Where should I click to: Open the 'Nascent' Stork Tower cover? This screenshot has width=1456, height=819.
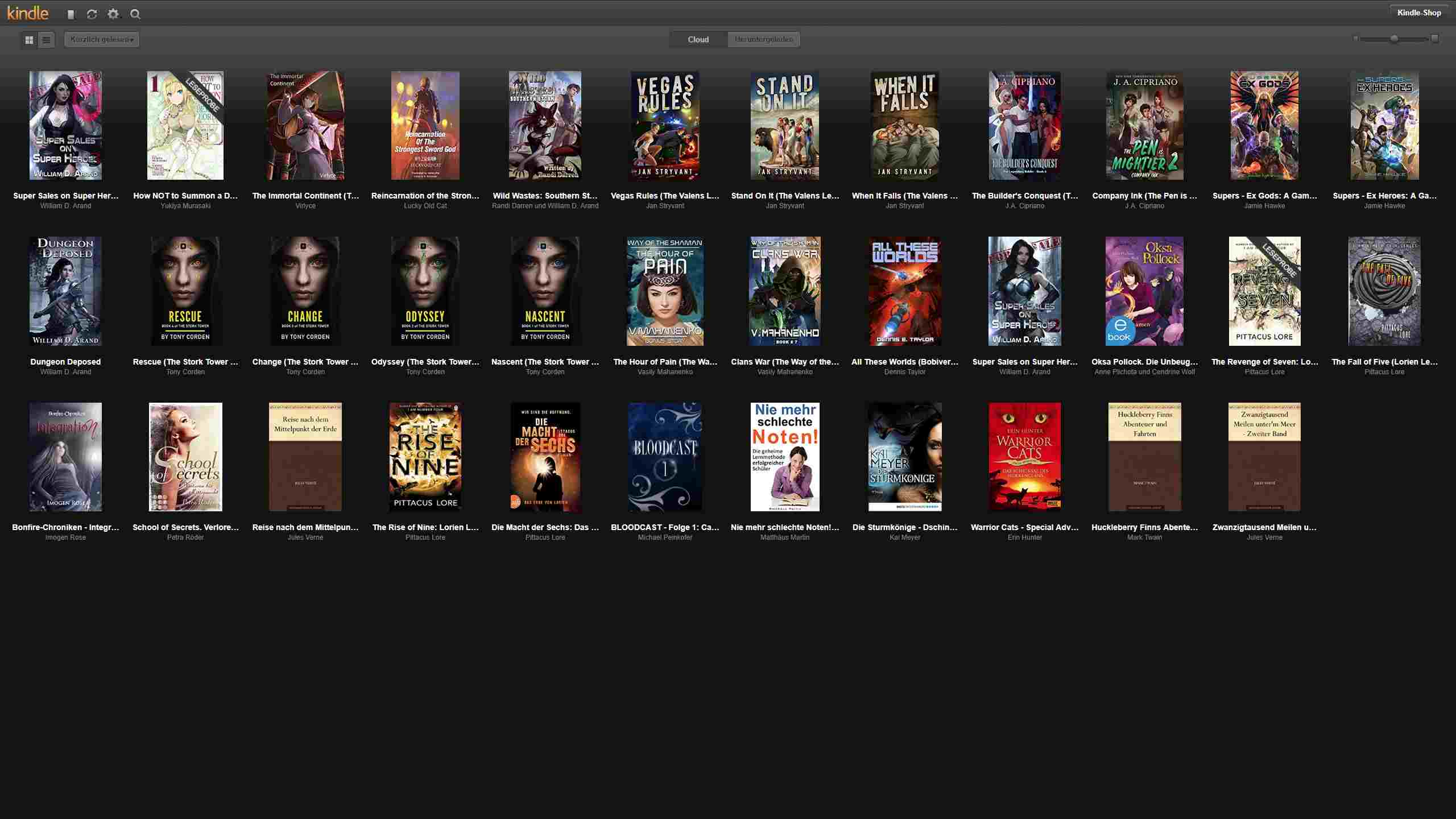(x=545, y=291)
